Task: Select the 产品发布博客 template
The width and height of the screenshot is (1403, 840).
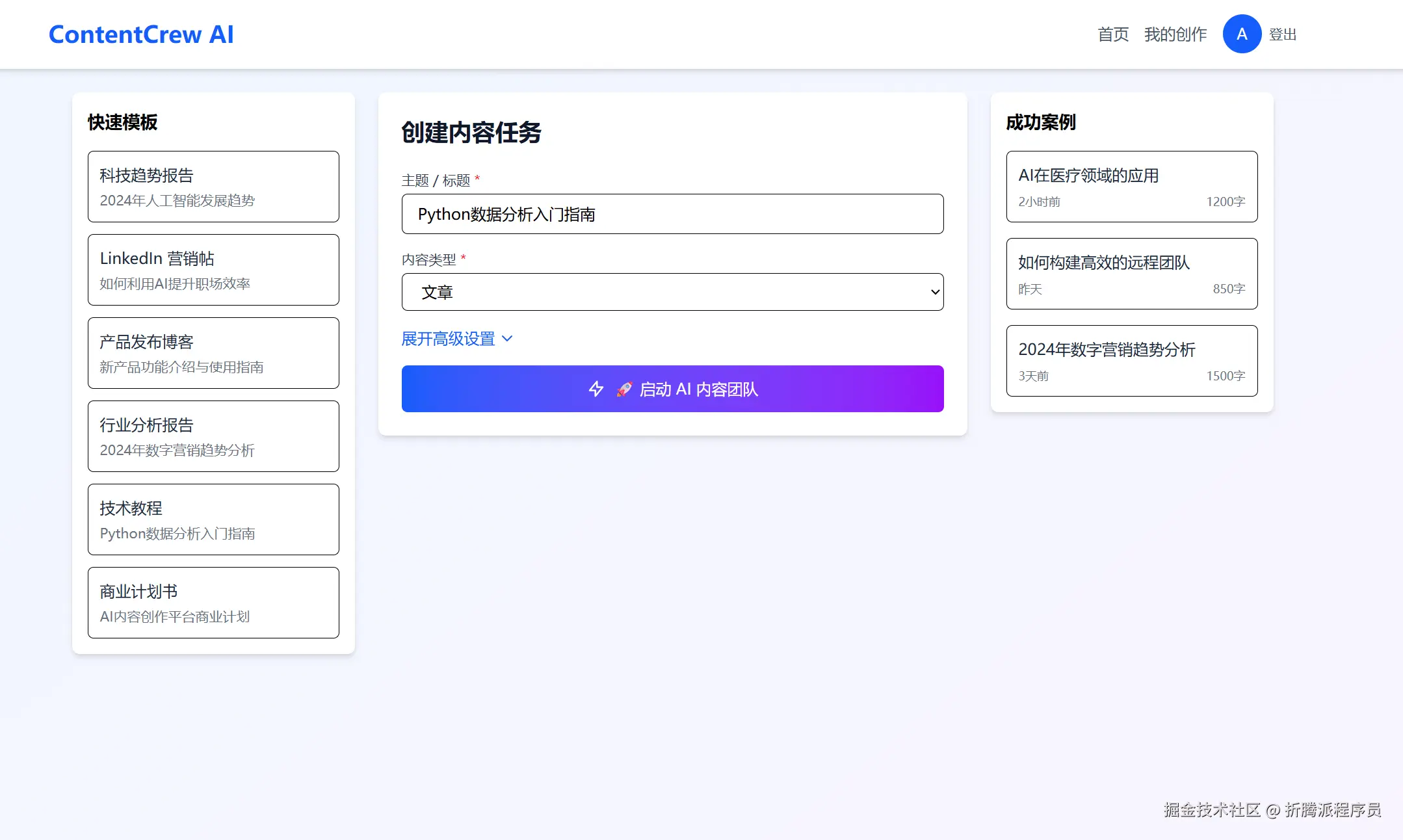Action: 213,353
